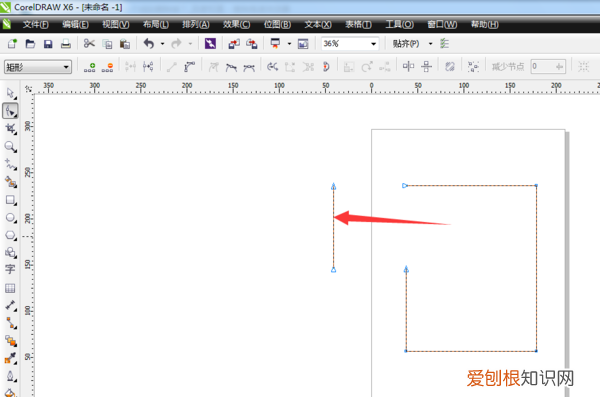Close the curve icon
Screen dimensions: 600x397
click(x=326, y=67)
